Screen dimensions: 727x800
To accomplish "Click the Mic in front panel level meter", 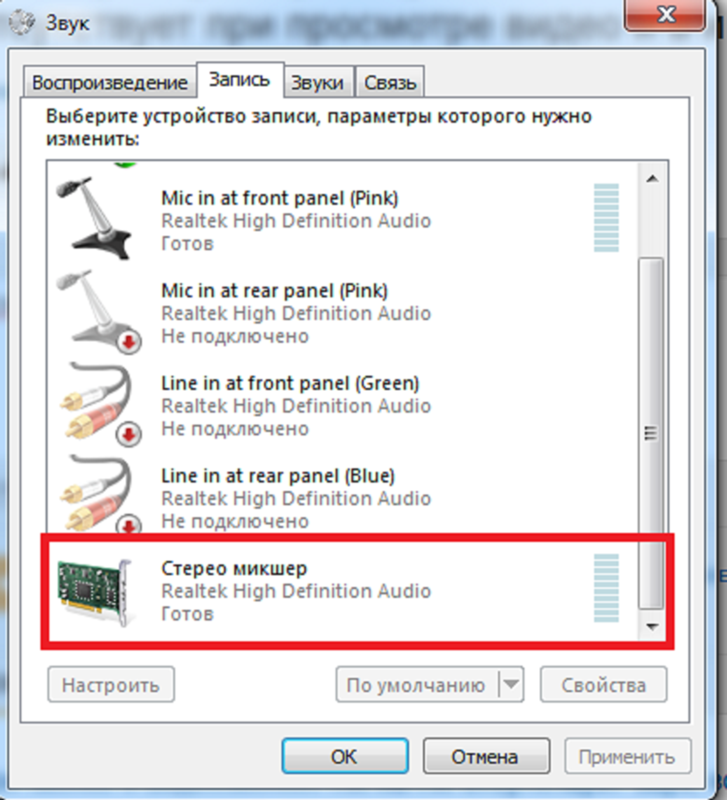I will [606, 218].
